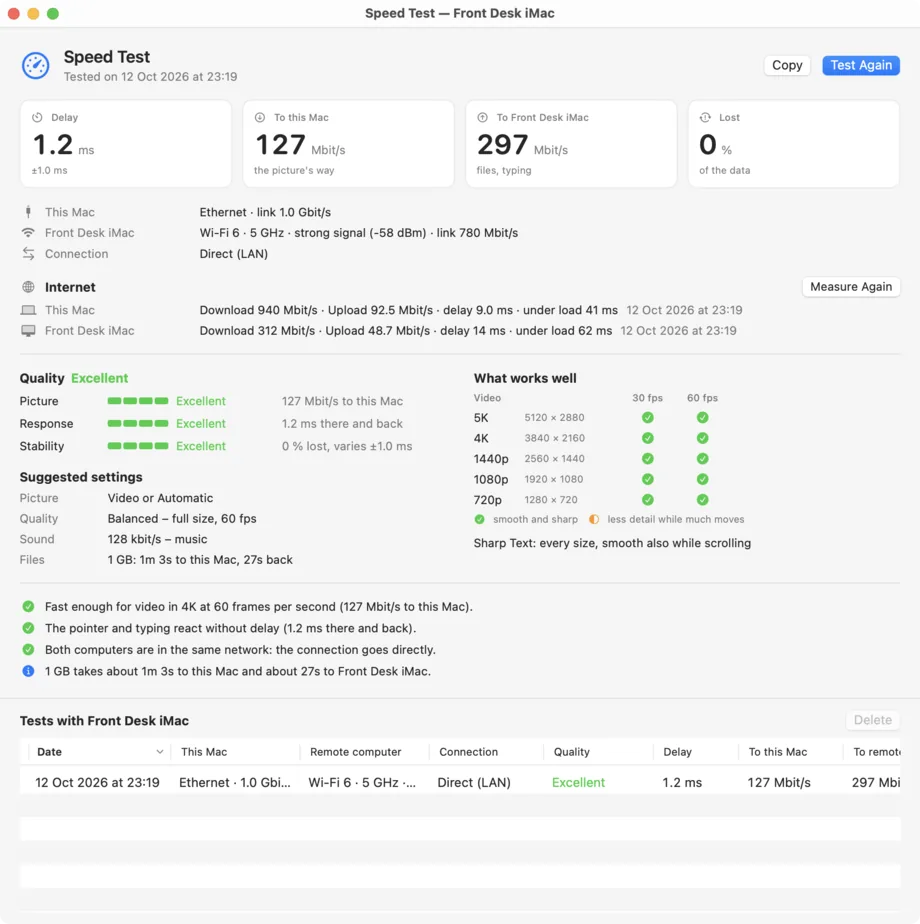This screenshot has height=924, width=920.
Task: Copy the speed test results
Action: 787,65
